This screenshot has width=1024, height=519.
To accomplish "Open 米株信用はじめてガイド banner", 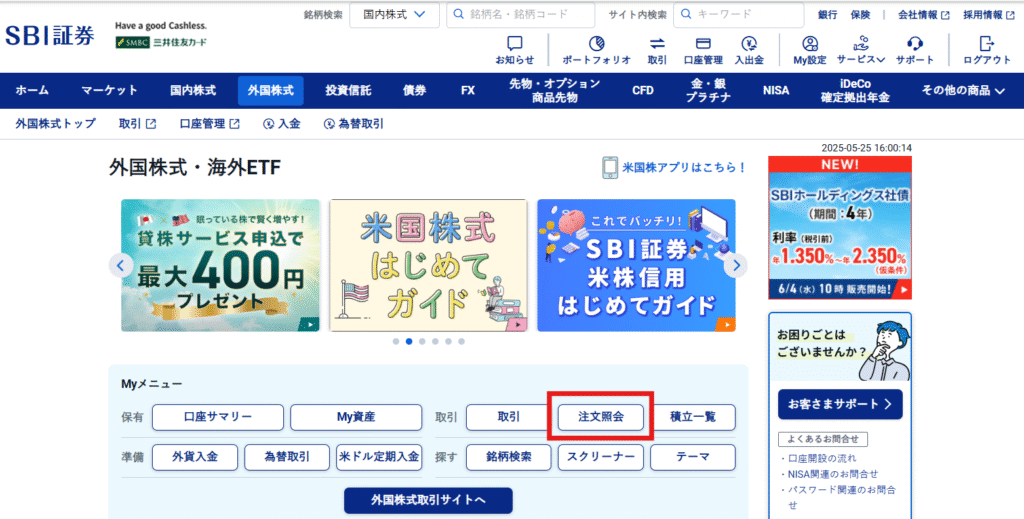I will [636, 266].
